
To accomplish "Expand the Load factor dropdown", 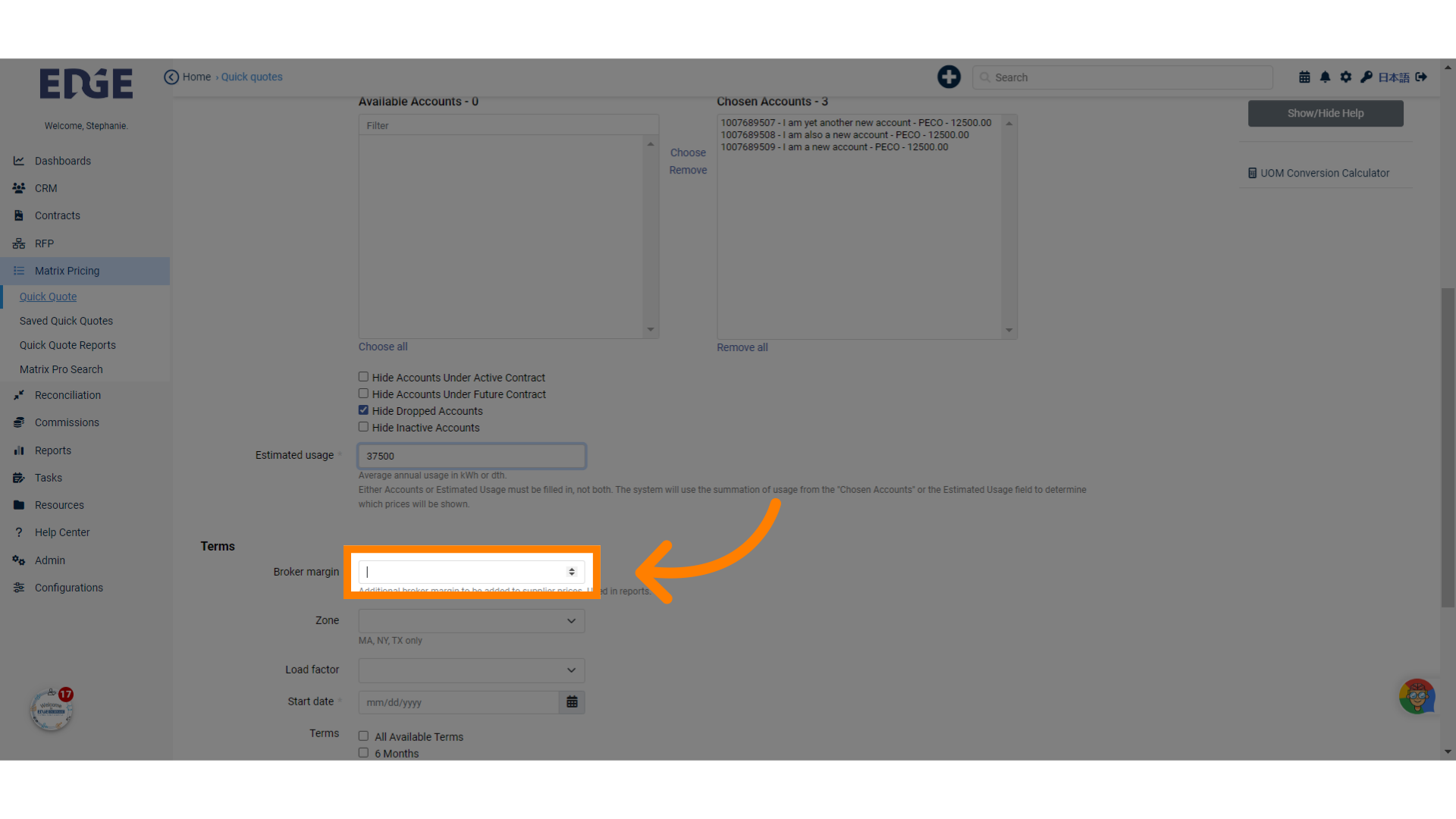I will pos(472,670).
